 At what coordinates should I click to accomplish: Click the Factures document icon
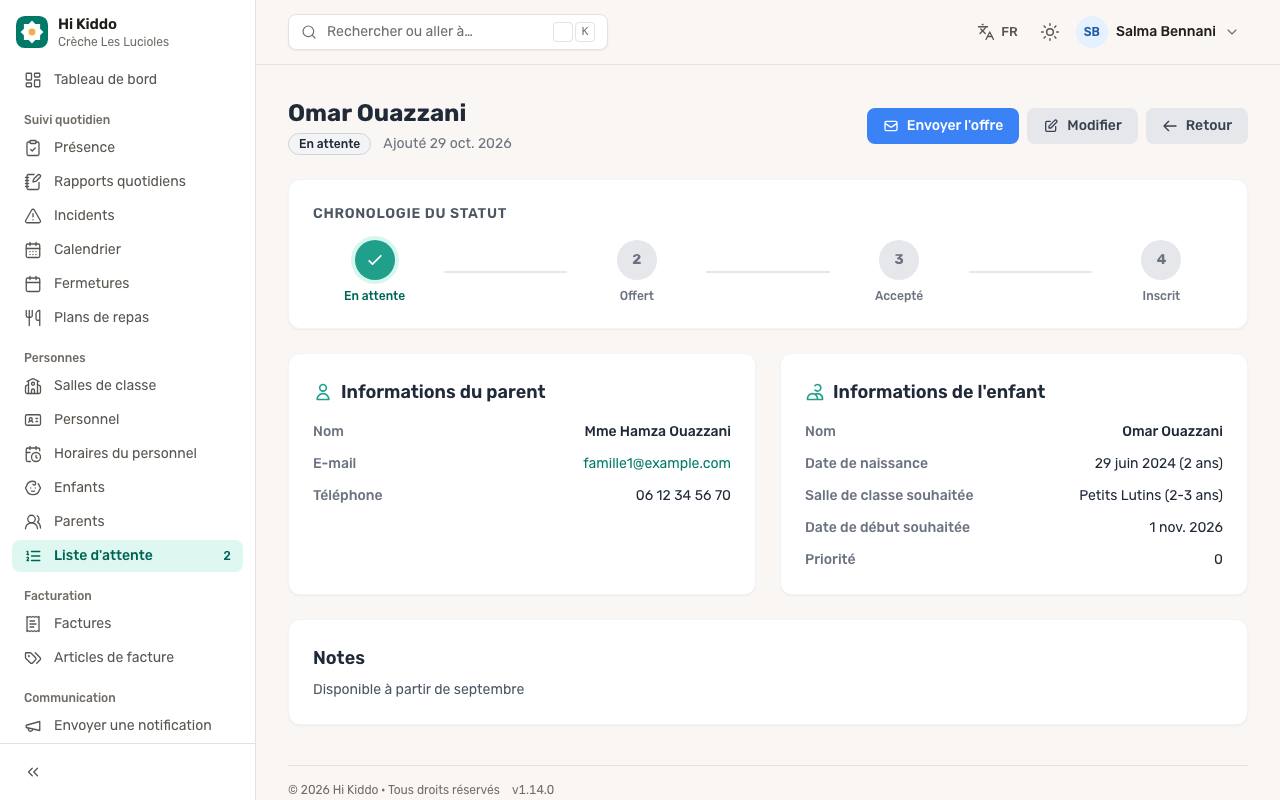(33, 624)
